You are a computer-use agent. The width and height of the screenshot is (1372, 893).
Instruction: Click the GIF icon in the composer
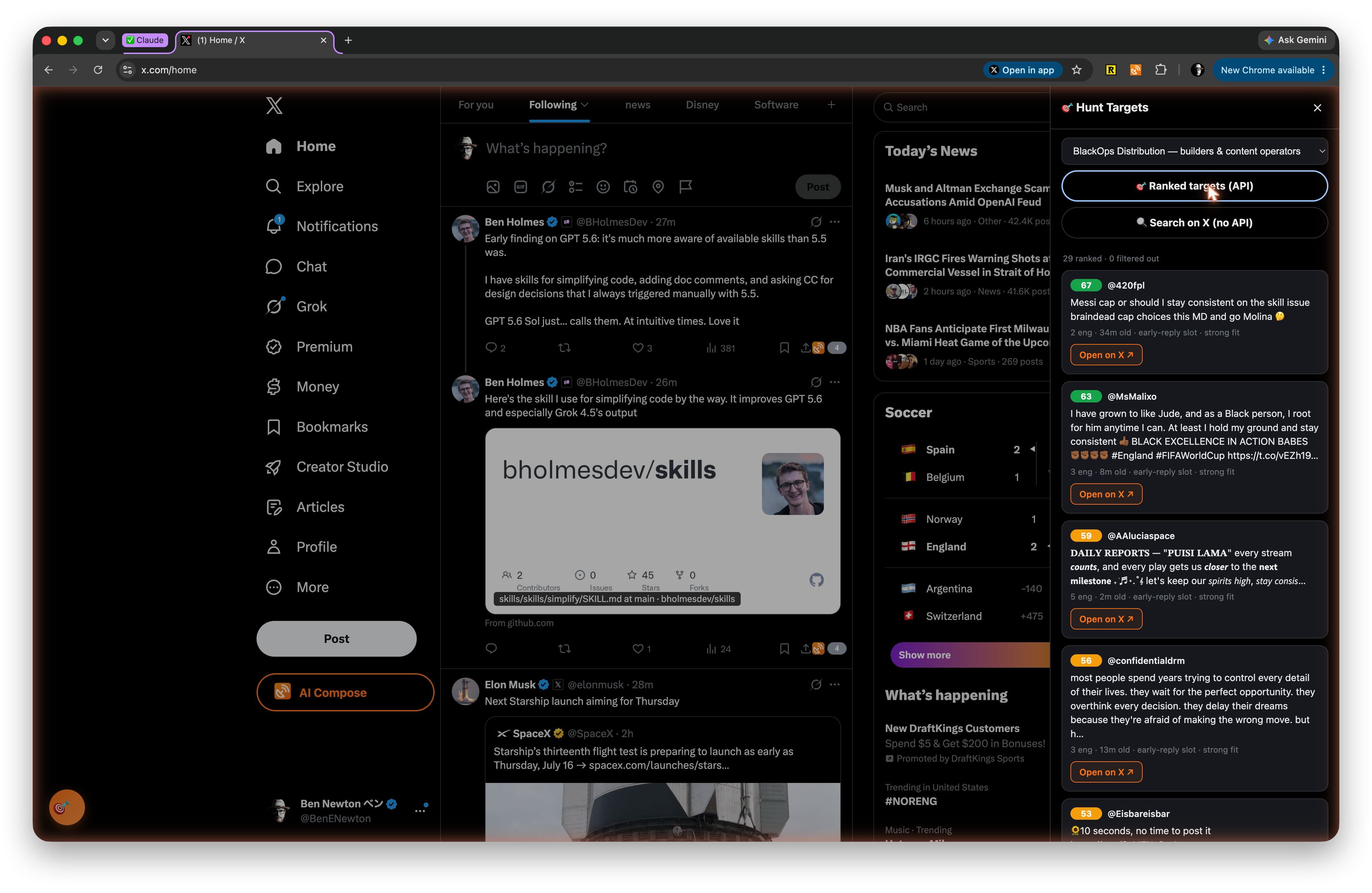tap(520, 187)
